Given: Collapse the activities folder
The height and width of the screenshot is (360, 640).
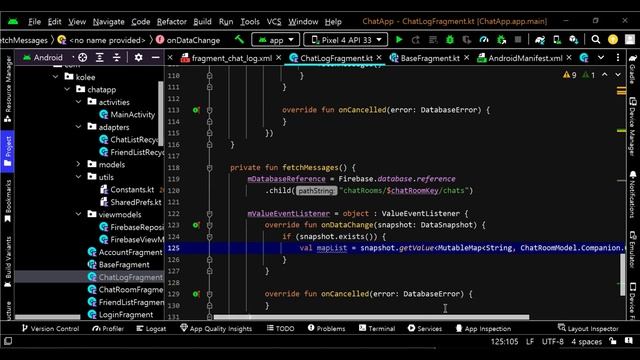Looking at the screenshot, I should pos(78,102).
